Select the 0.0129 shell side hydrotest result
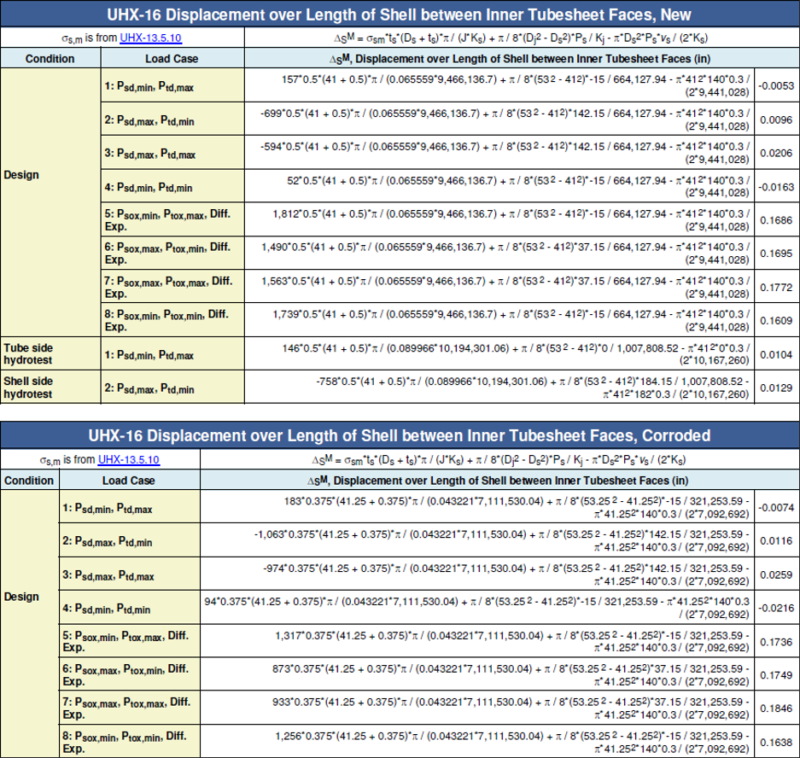 [777, 387]
